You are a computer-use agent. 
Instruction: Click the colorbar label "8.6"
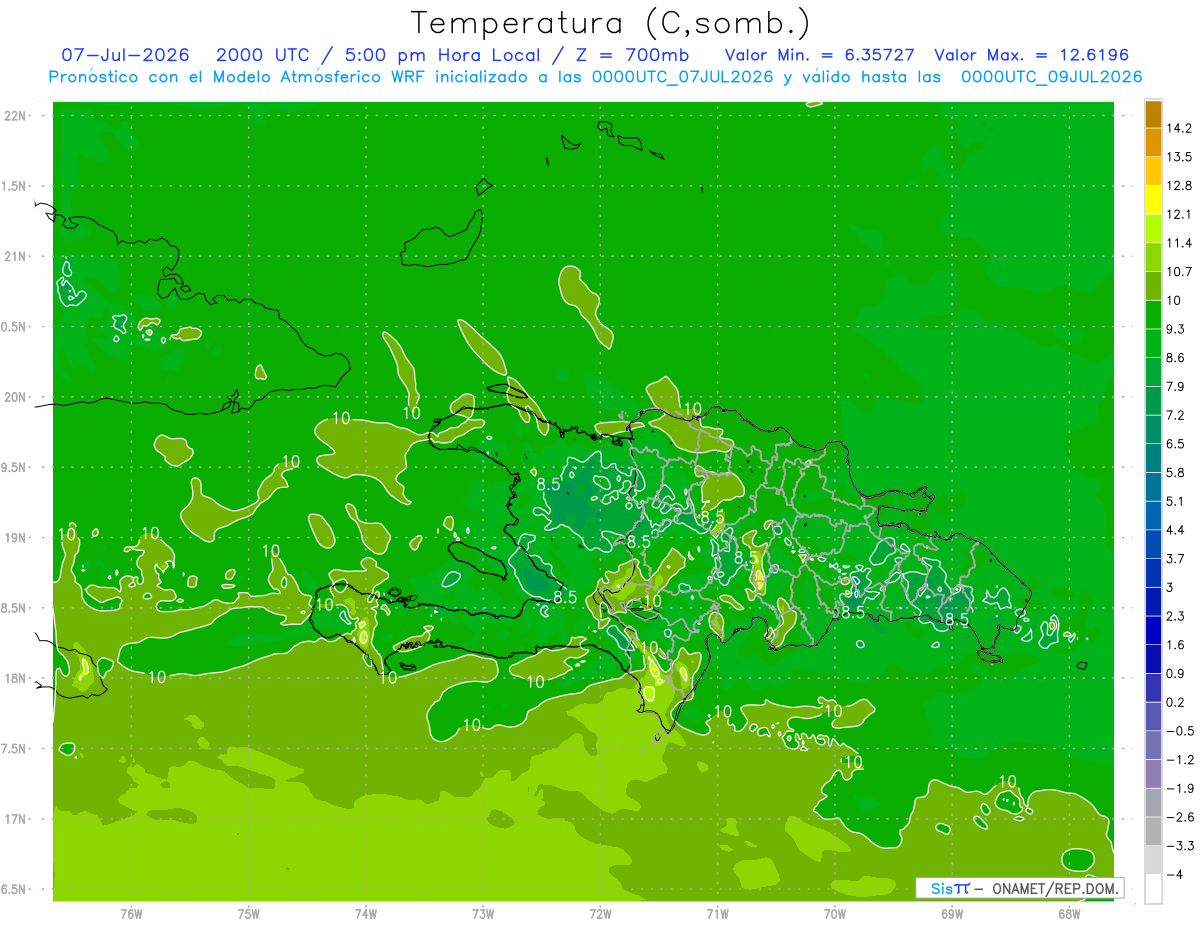click(1176, 358)
